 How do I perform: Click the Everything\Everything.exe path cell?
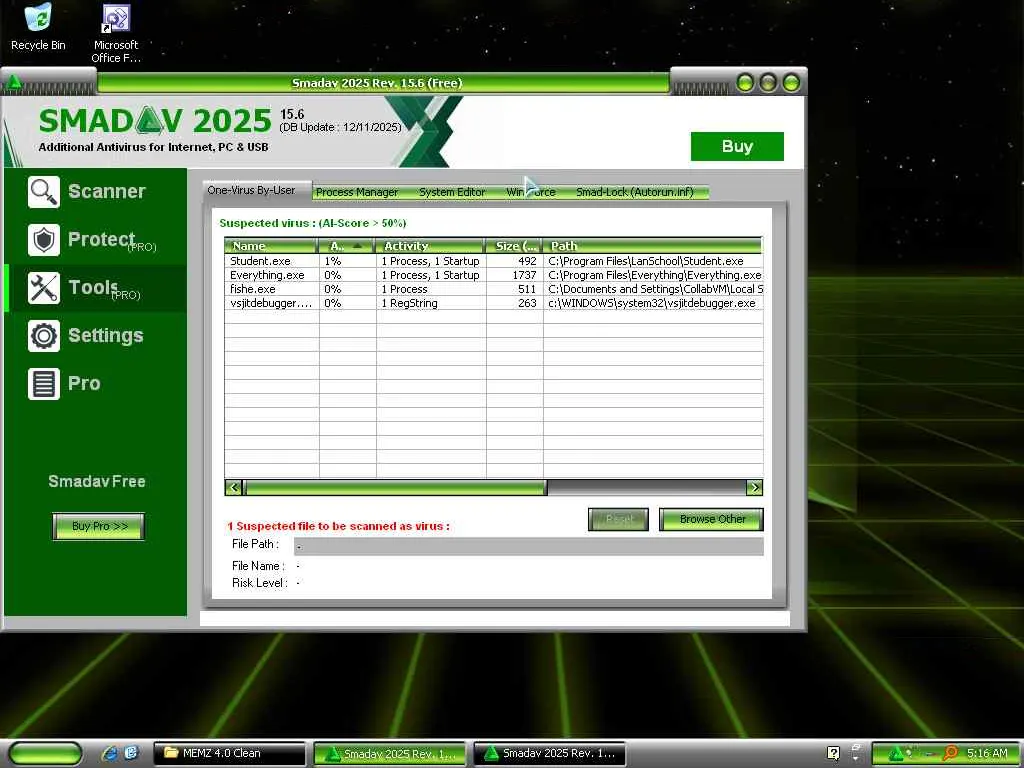click(x=654, y=275)
